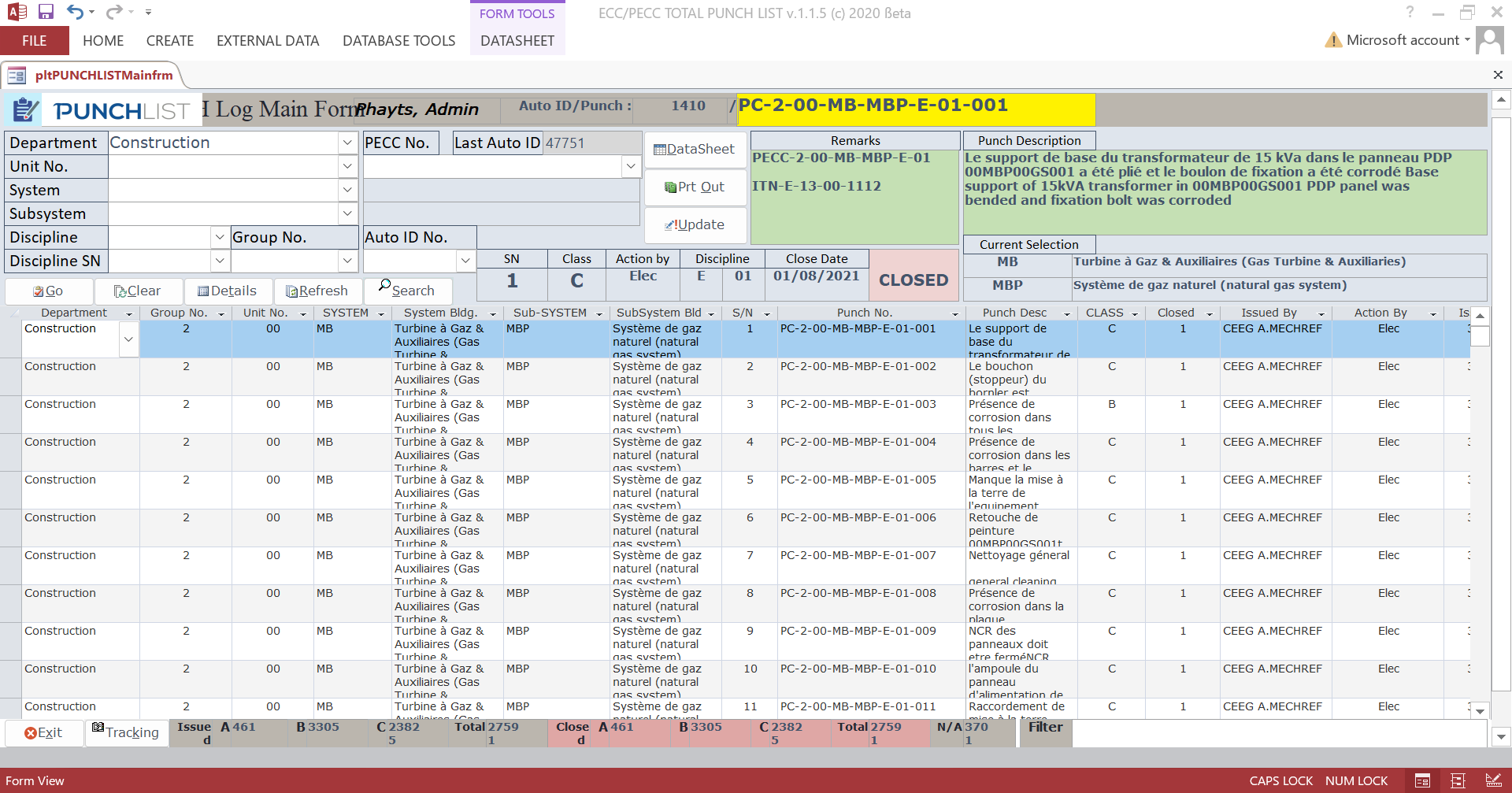Select the DATASHEET tab under Form Tools
Image resolution: width=1512 pixels, height=793 pixels.
pos(517,41)
